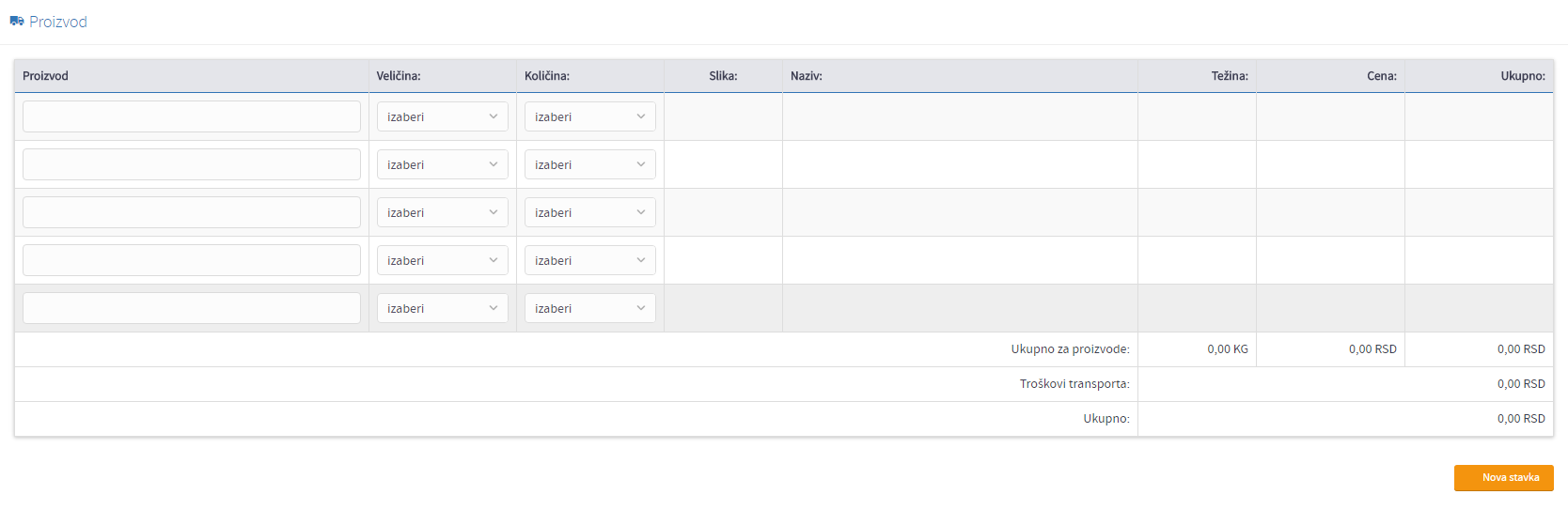Select the fourth row Veličina combo box
Screen dimensions: 1568x510
point(442,260)
